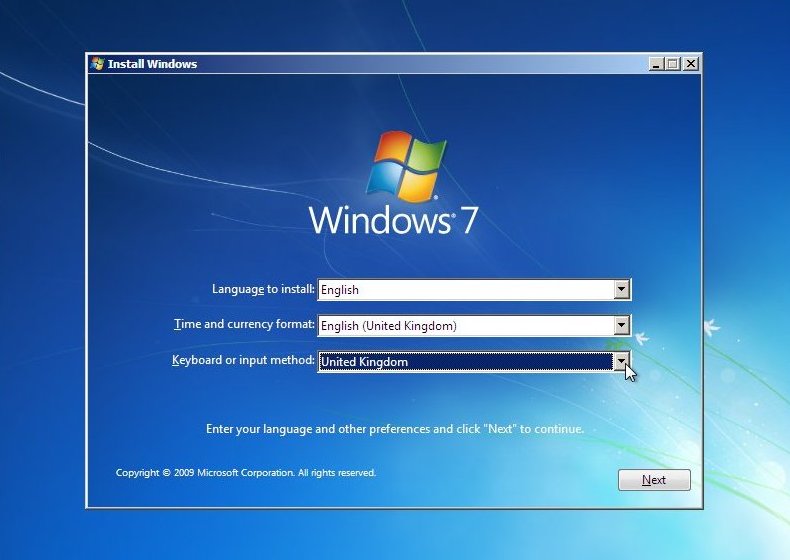Expand the Language to install dropdown arrow
The height and width of the screenshot is (560, 790).
622,290
